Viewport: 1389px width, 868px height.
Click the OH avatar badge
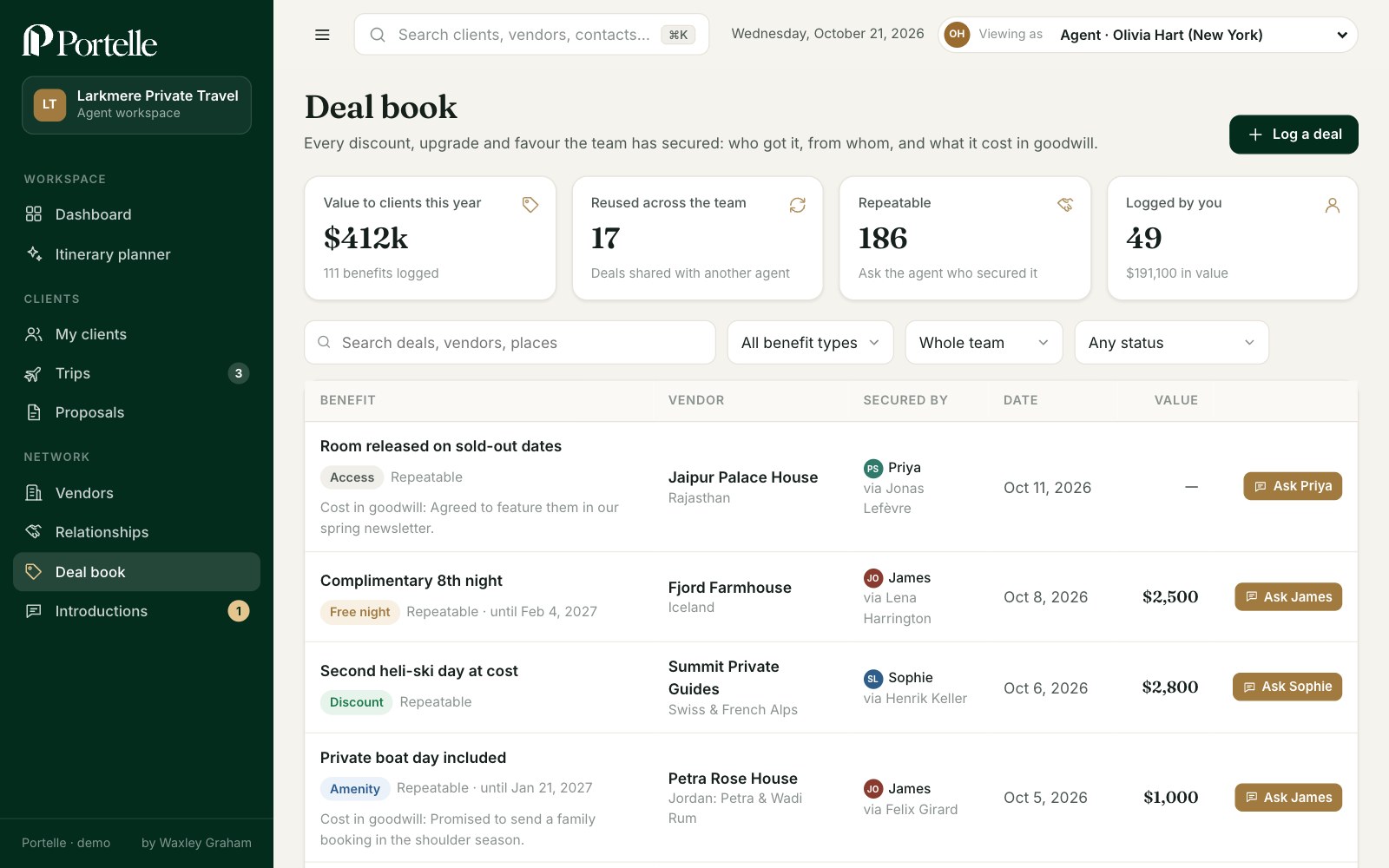pos(957,35)
